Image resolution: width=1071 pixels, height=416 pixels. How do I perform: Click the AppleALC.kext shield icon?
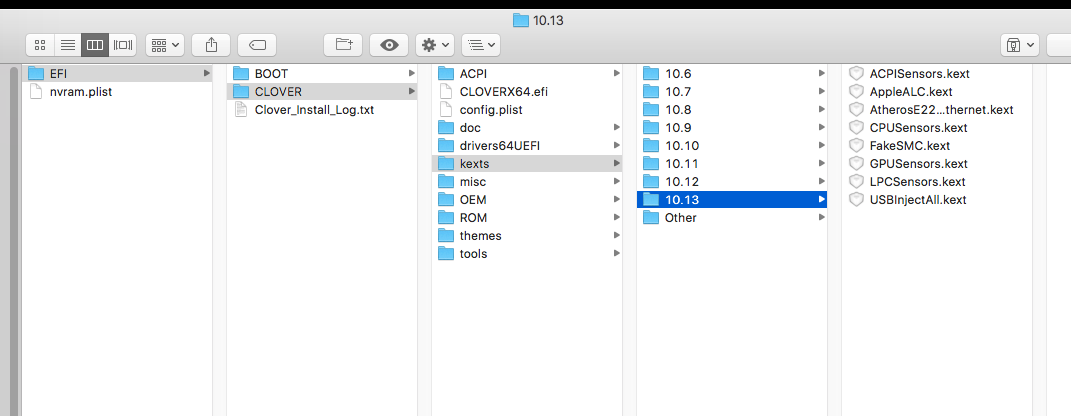tap(856, 92)
